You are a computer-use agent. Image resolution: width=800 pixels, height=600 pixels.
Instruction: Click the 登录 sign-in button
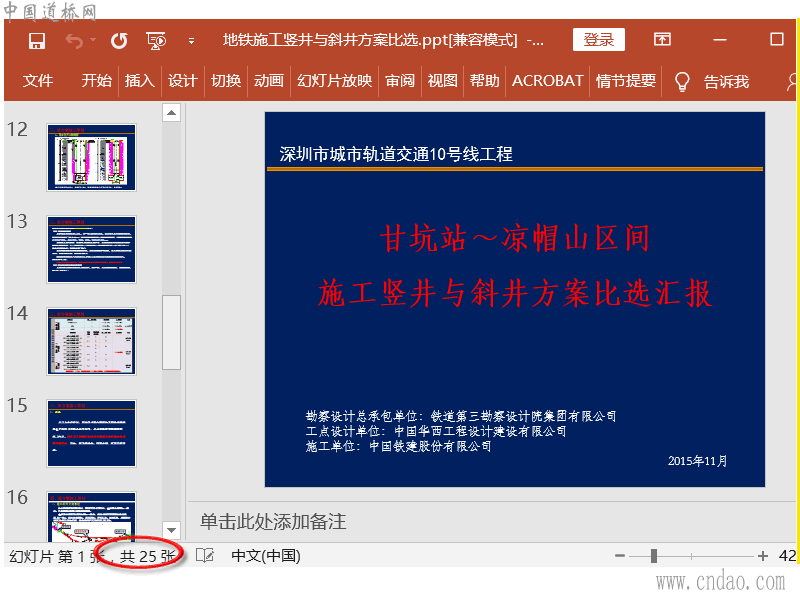pos(598,40)
